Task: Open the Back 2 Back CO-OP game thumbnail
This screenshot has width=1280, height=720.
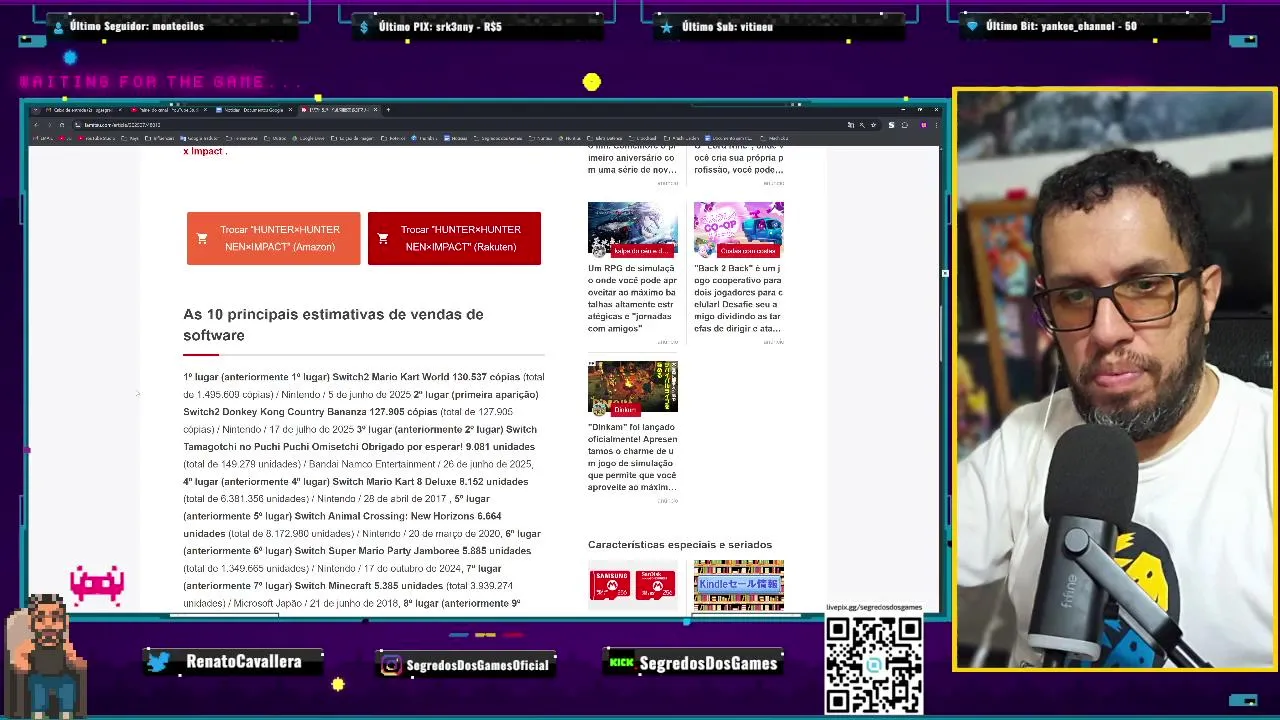Action: point(739,229)
